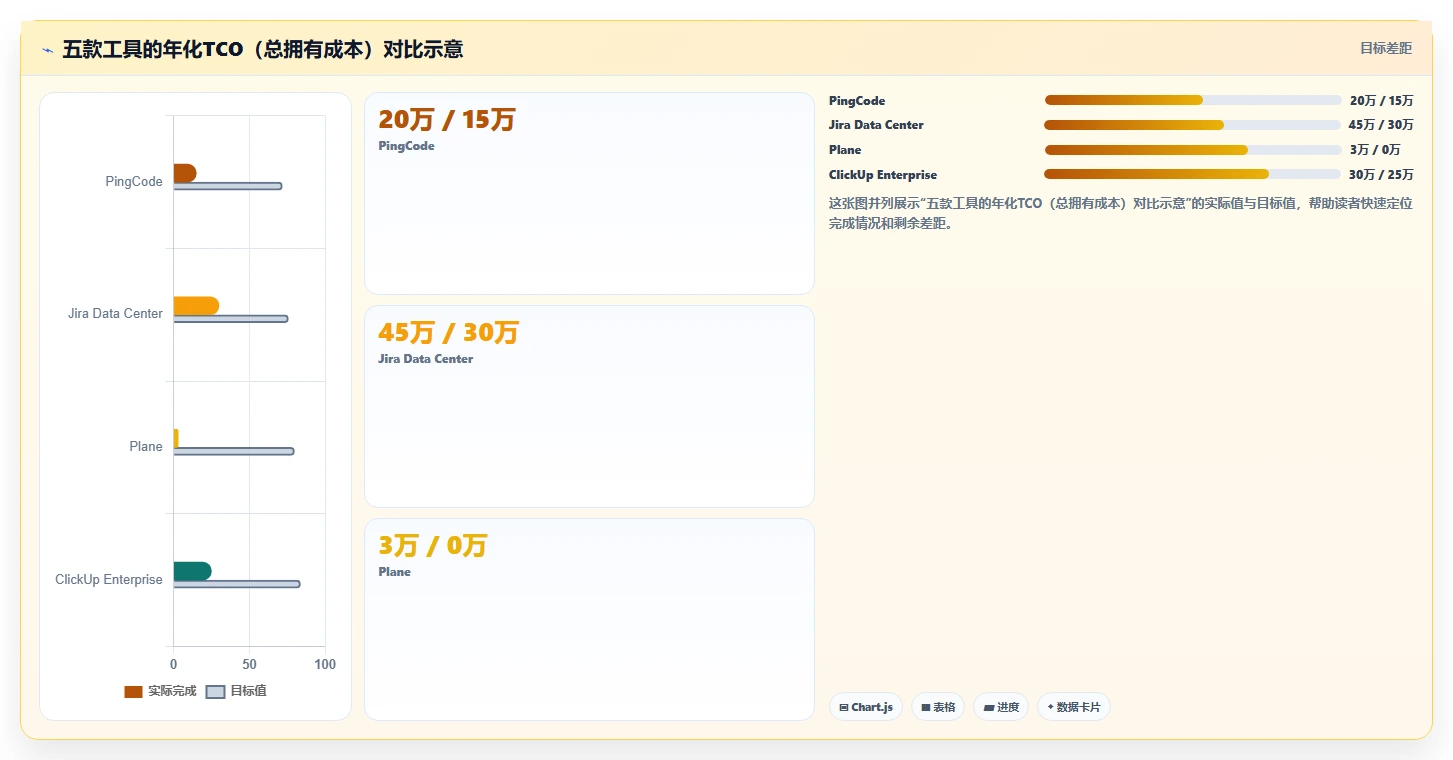Click ClickUp Enterprise gray target bar
Screen dimensions: 1453x760
coord(237,584)
